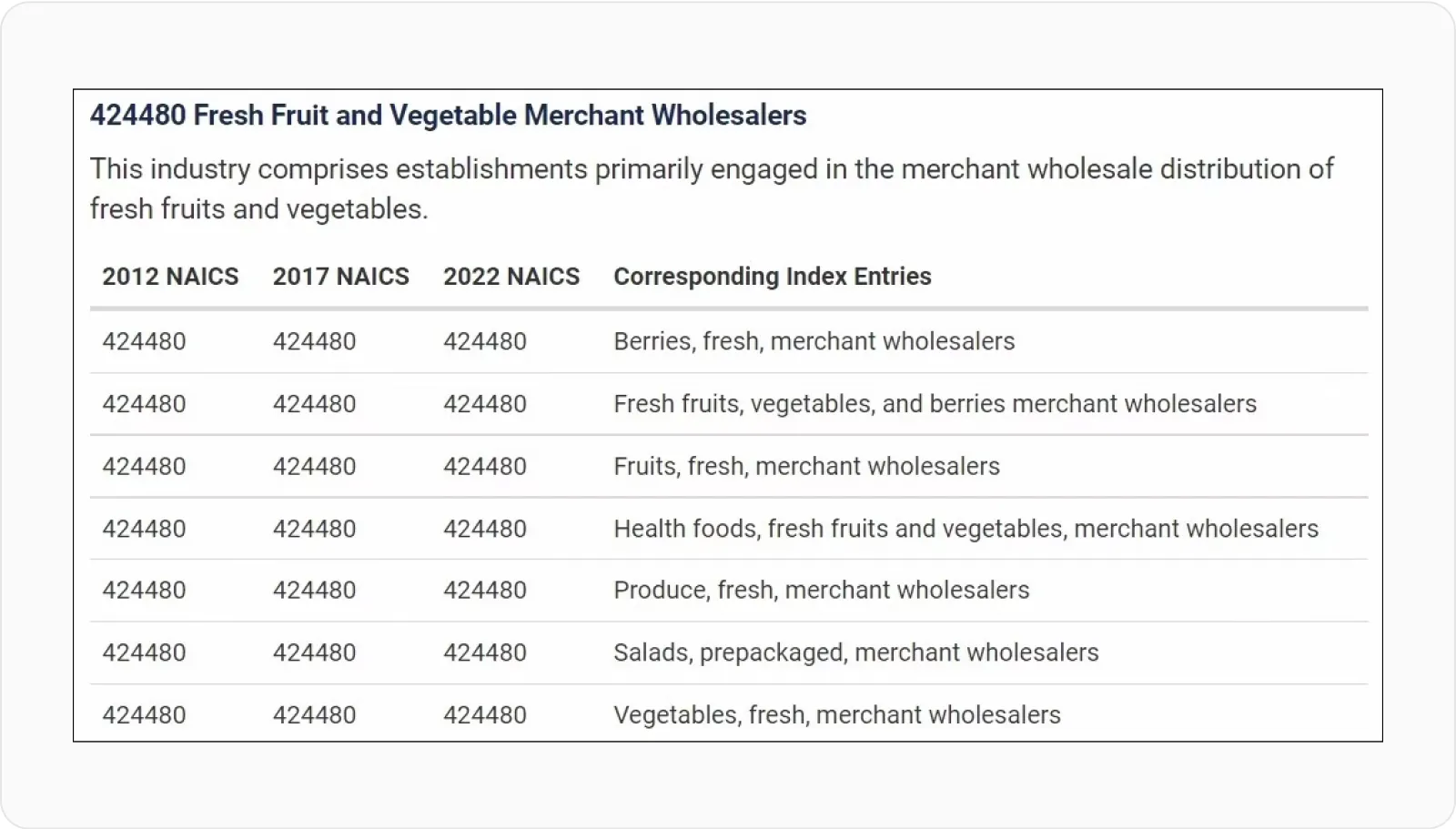Click the 2022 NAICS code in Vegetables row

(x=484, y=715)
